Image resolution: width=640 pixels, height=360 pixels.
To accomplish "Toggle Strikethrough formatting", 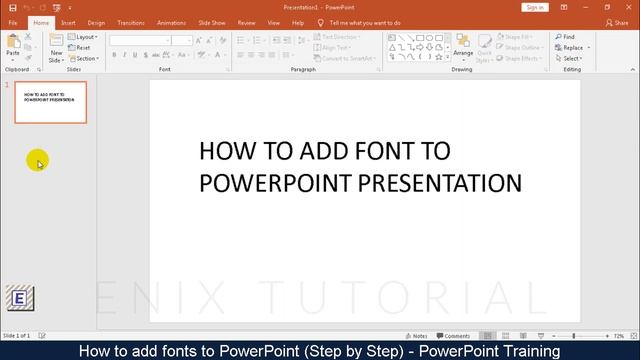I will click(156, 55).
